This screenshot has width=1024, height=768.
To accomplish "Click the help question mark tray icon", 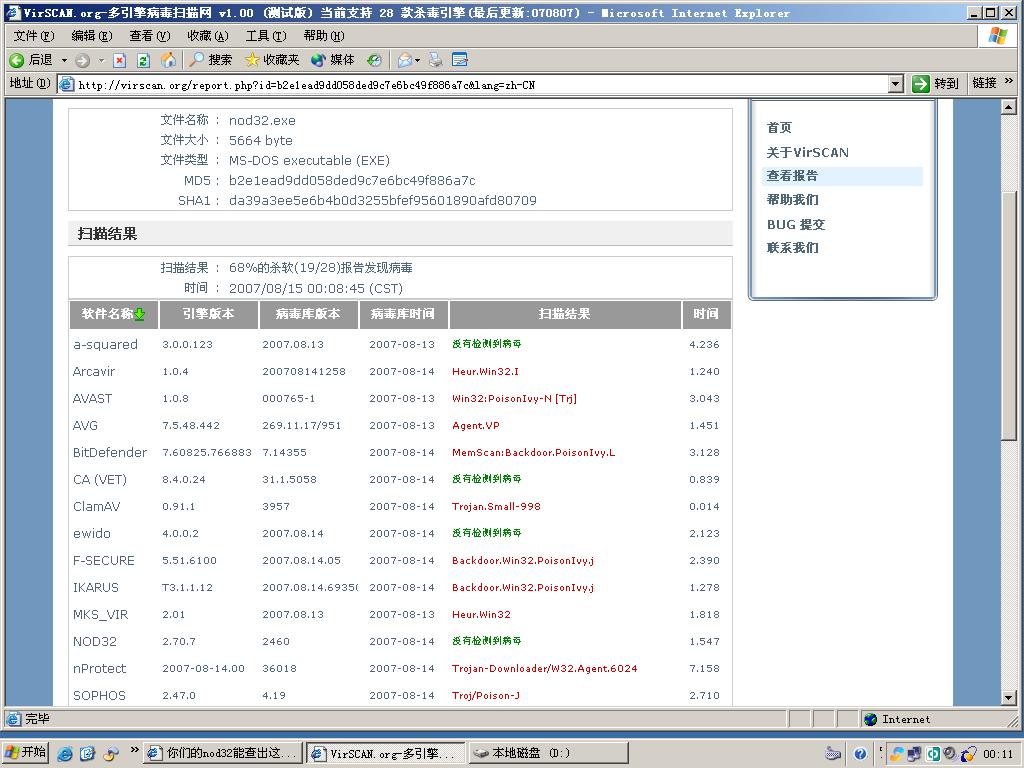I will click(x=860, y=754).
